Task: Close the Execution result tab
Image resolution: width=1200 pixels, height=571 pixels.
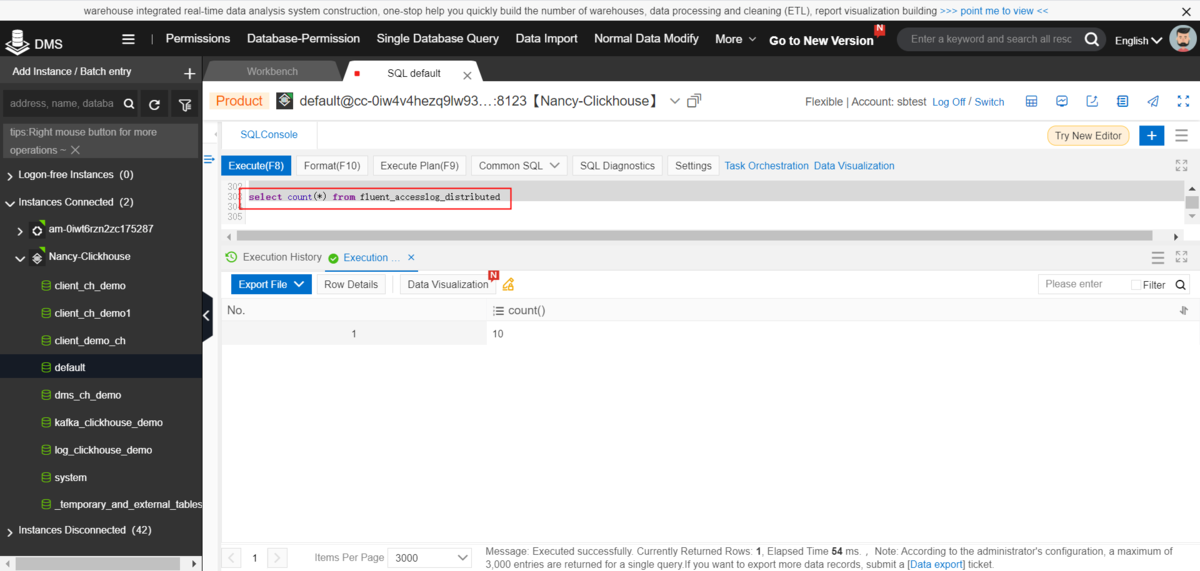Action: coord(411,257)
